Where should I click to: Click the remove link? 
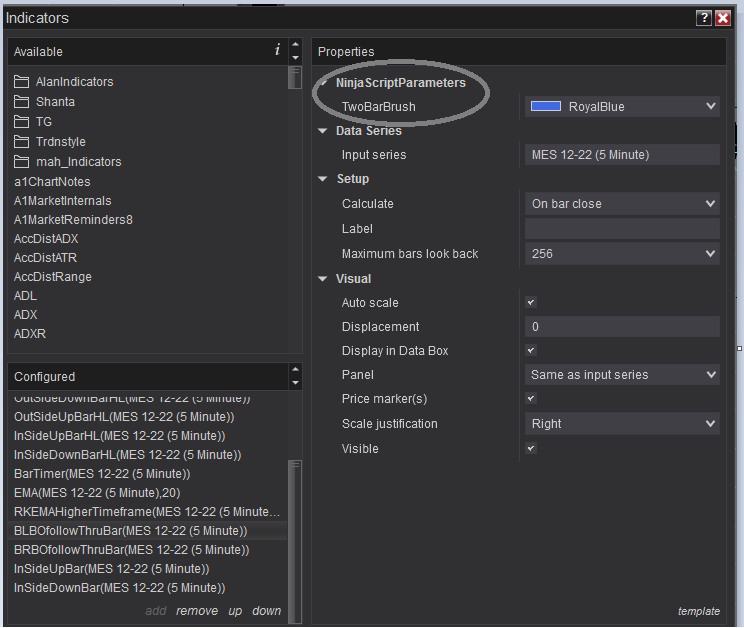[x=197, y=611]
